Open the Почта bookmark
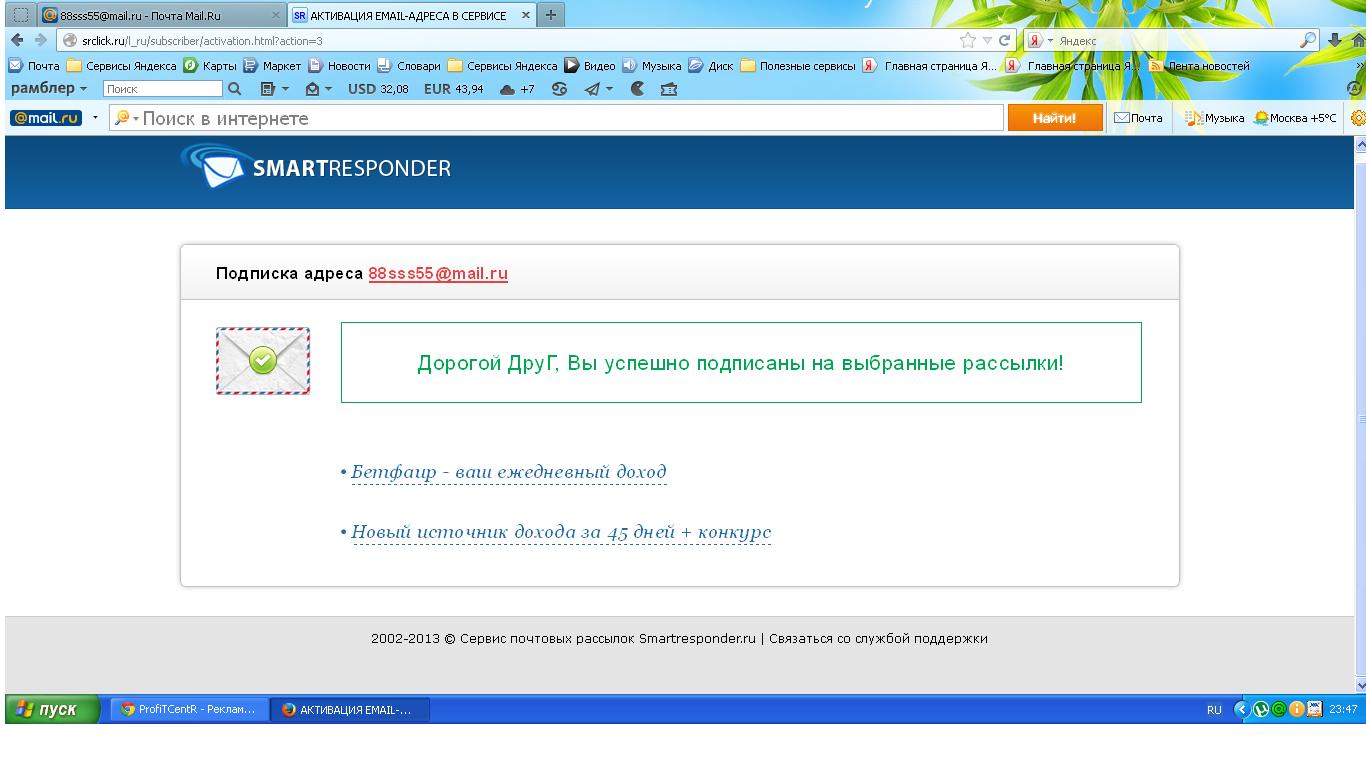 [34, 66]
